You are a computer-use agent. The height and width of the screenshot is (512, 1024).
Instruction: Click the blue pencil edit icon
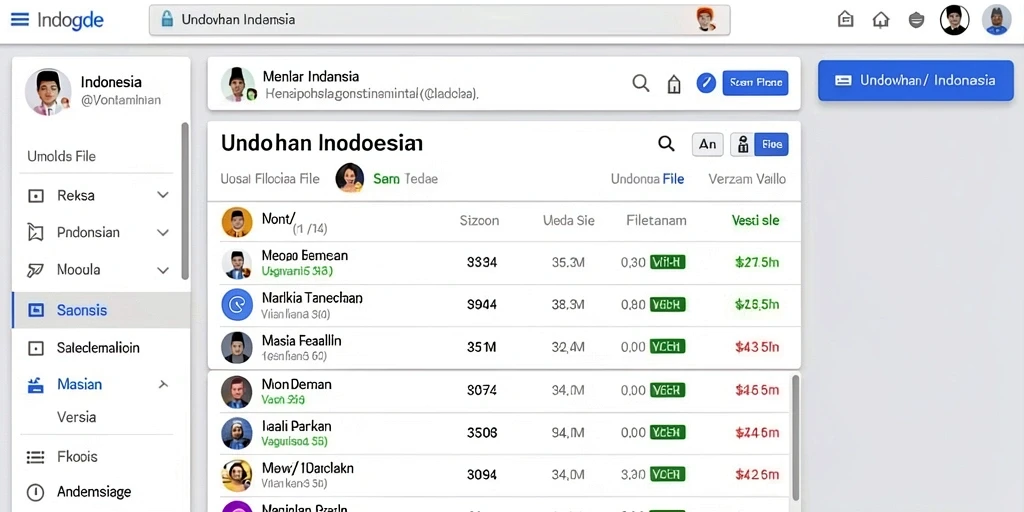[706, 83]
